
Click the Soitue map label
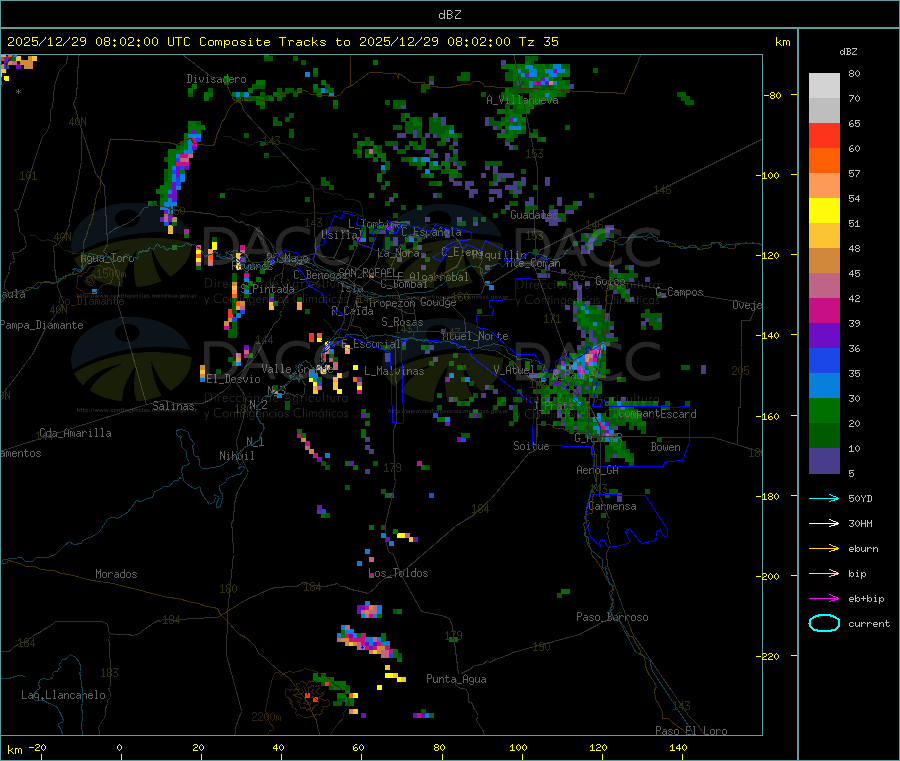[531, 446]
